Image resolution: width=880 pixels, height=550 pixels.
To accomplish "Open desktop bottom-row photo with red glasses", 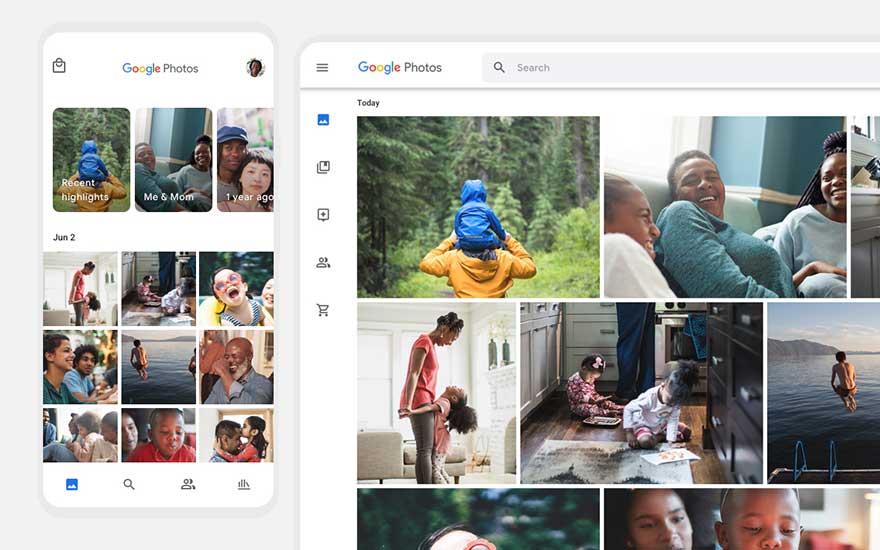I will click(x=478, y=519).
